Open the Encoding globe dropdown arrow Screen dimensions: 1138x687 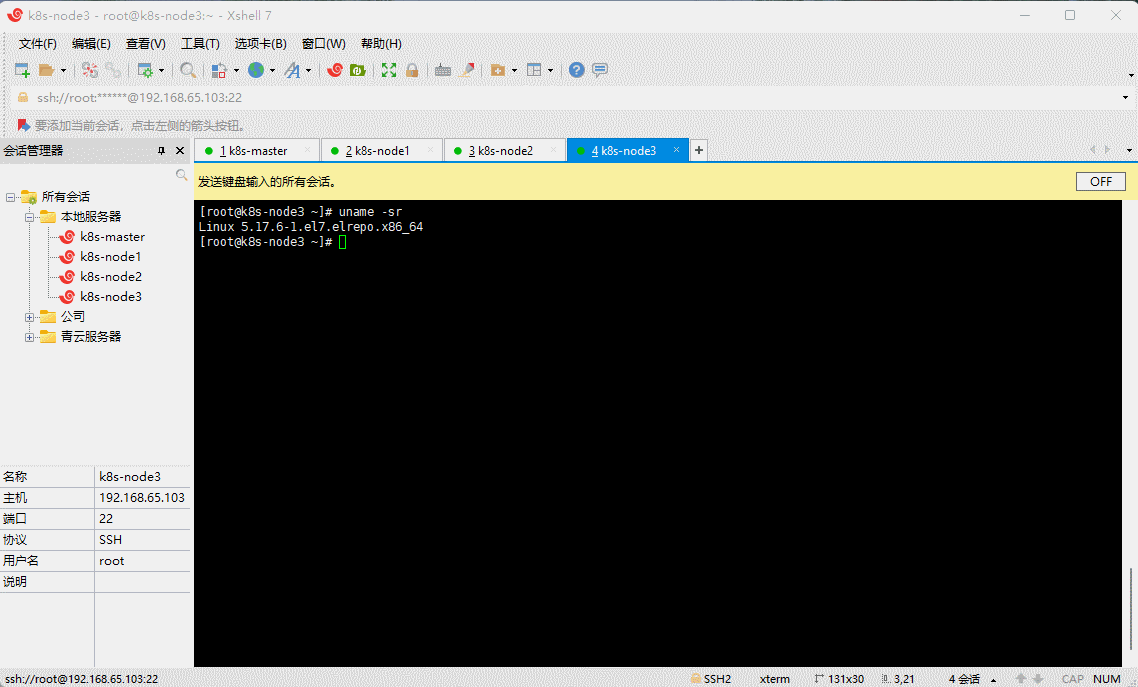(272, 70)
